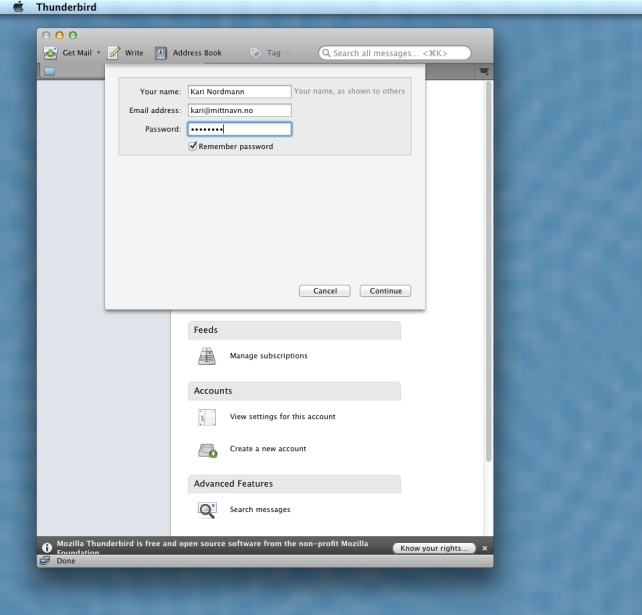Click the account settings icon
The image size is (642, 615).
[207, 417]
